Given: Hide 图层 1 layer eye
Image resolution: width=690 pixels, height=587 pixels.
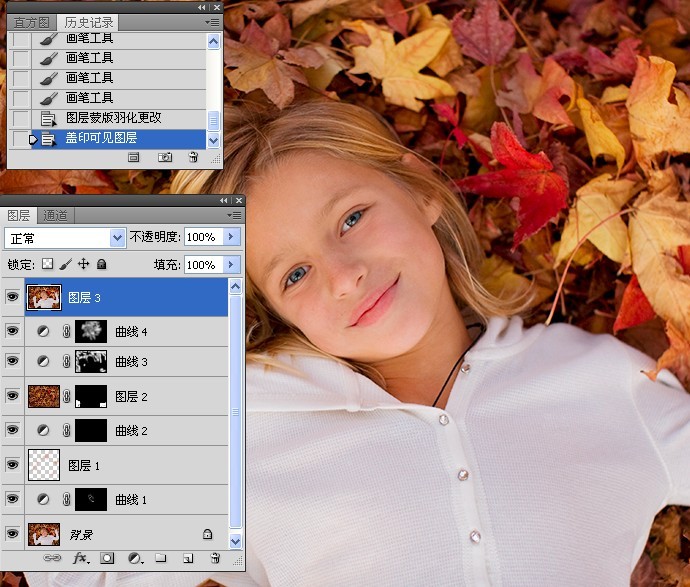Looking at the screenshot, I should (12, 464).
